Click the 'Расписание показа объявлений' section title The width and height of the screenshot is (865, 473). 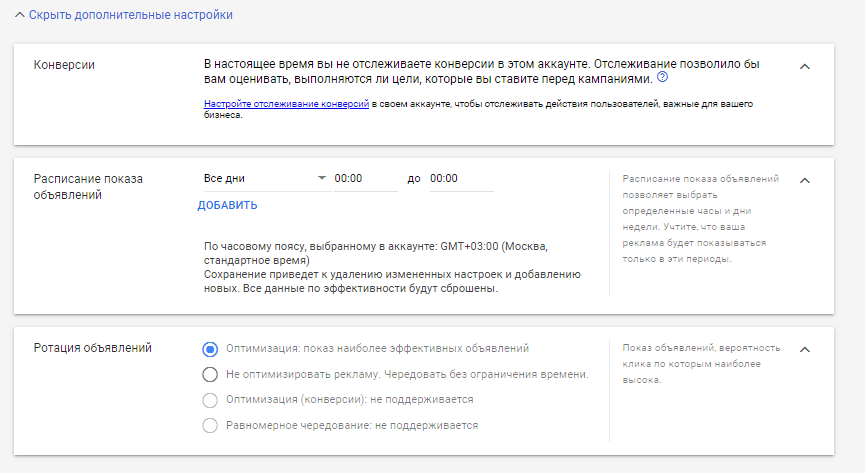(x=88, y=187)
